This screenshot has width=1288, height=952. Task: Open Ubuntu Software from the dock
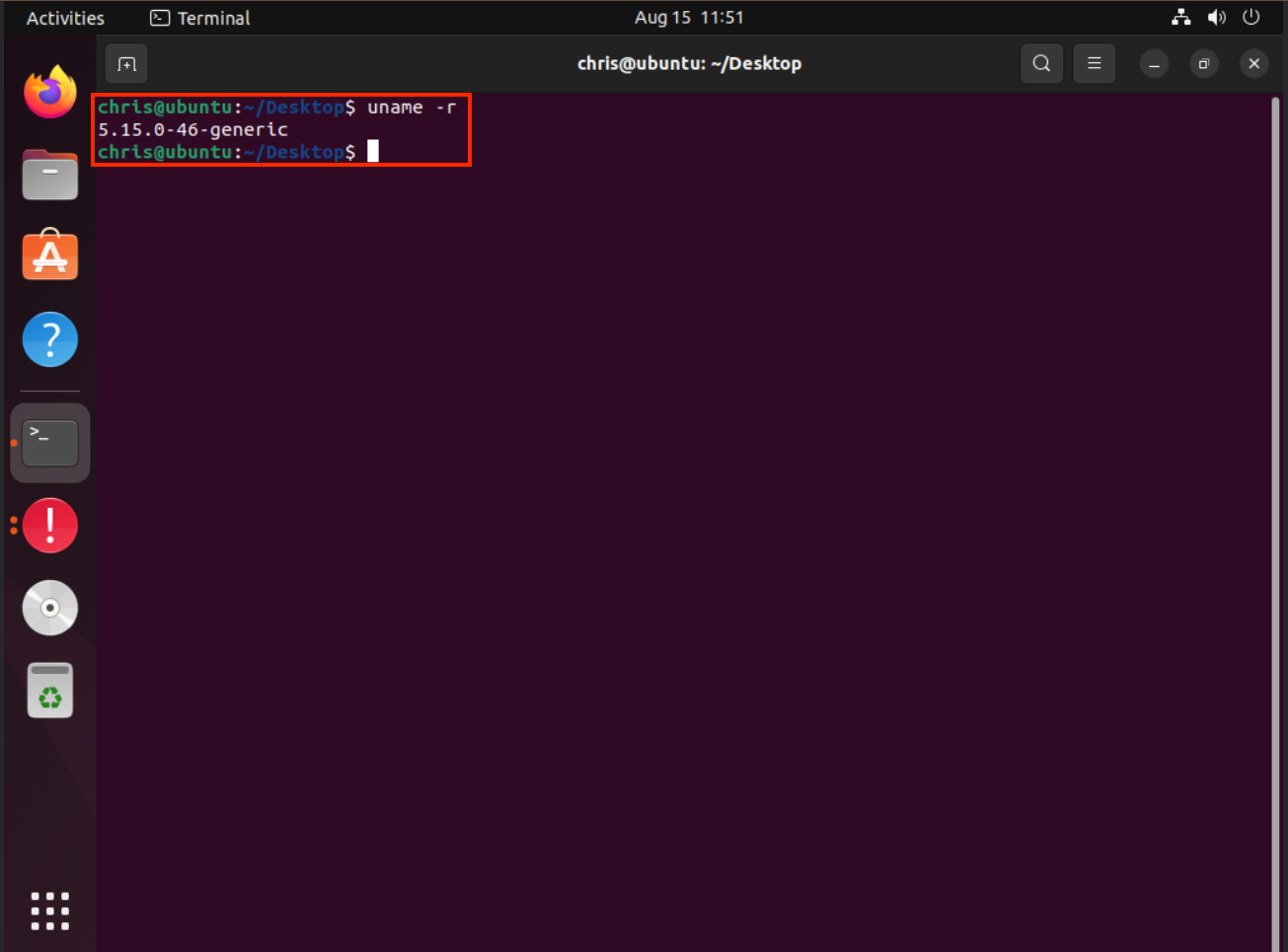(50, 256)
